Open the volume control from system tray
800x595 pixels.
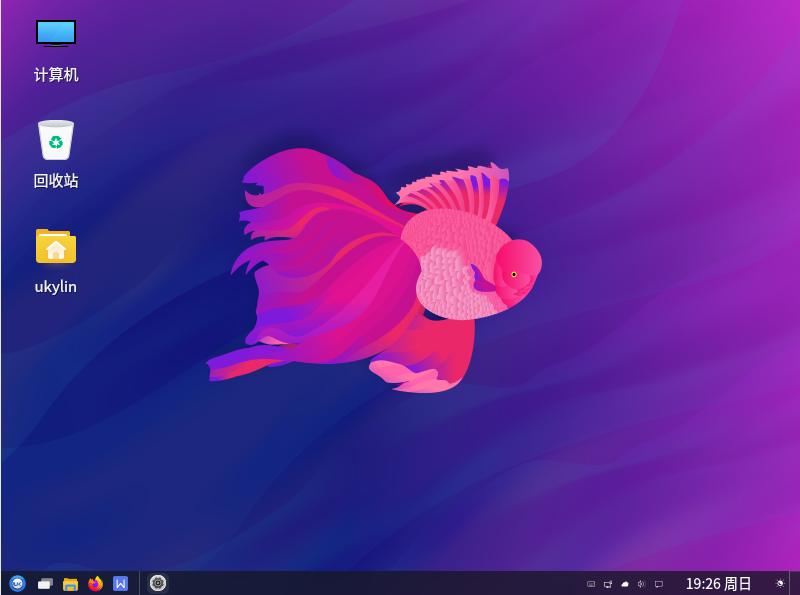(640, 583)
